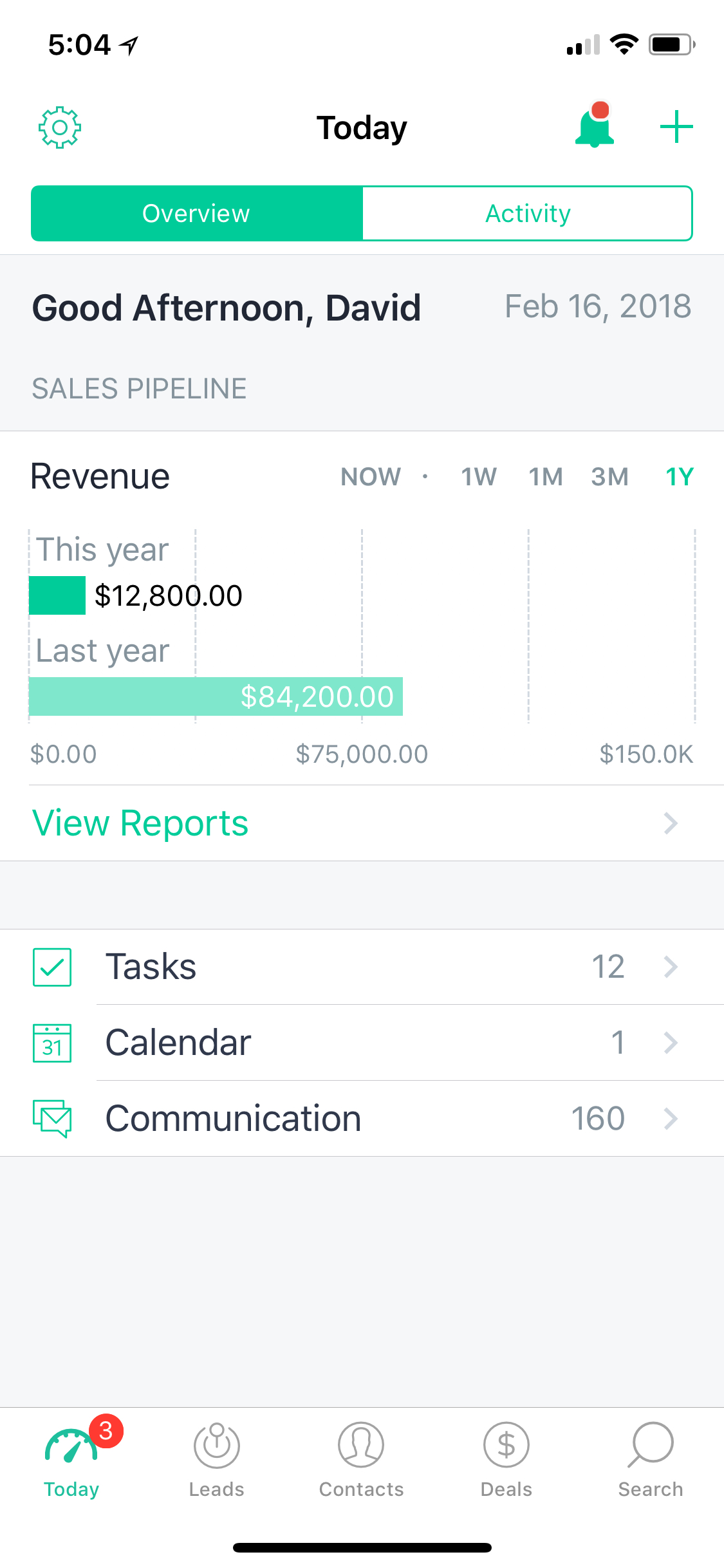This screenshot has width=724, height=1568.
Task: Tap the plus icon to add new
Action: (676, 127)
